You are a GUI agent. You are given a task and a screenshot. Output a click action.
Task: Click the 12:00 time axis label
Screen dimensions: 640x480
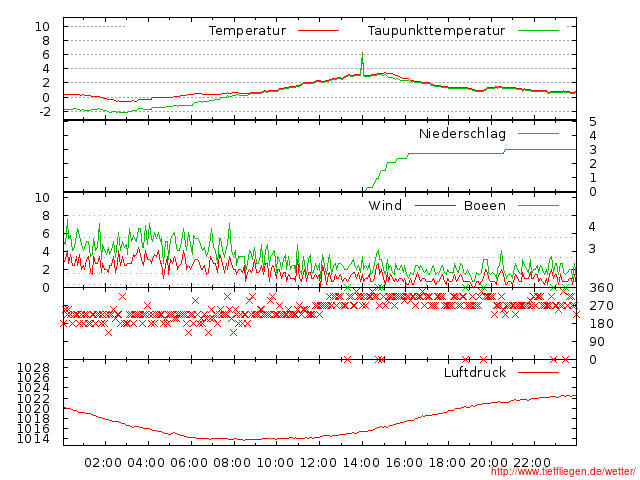pos(318,463)
